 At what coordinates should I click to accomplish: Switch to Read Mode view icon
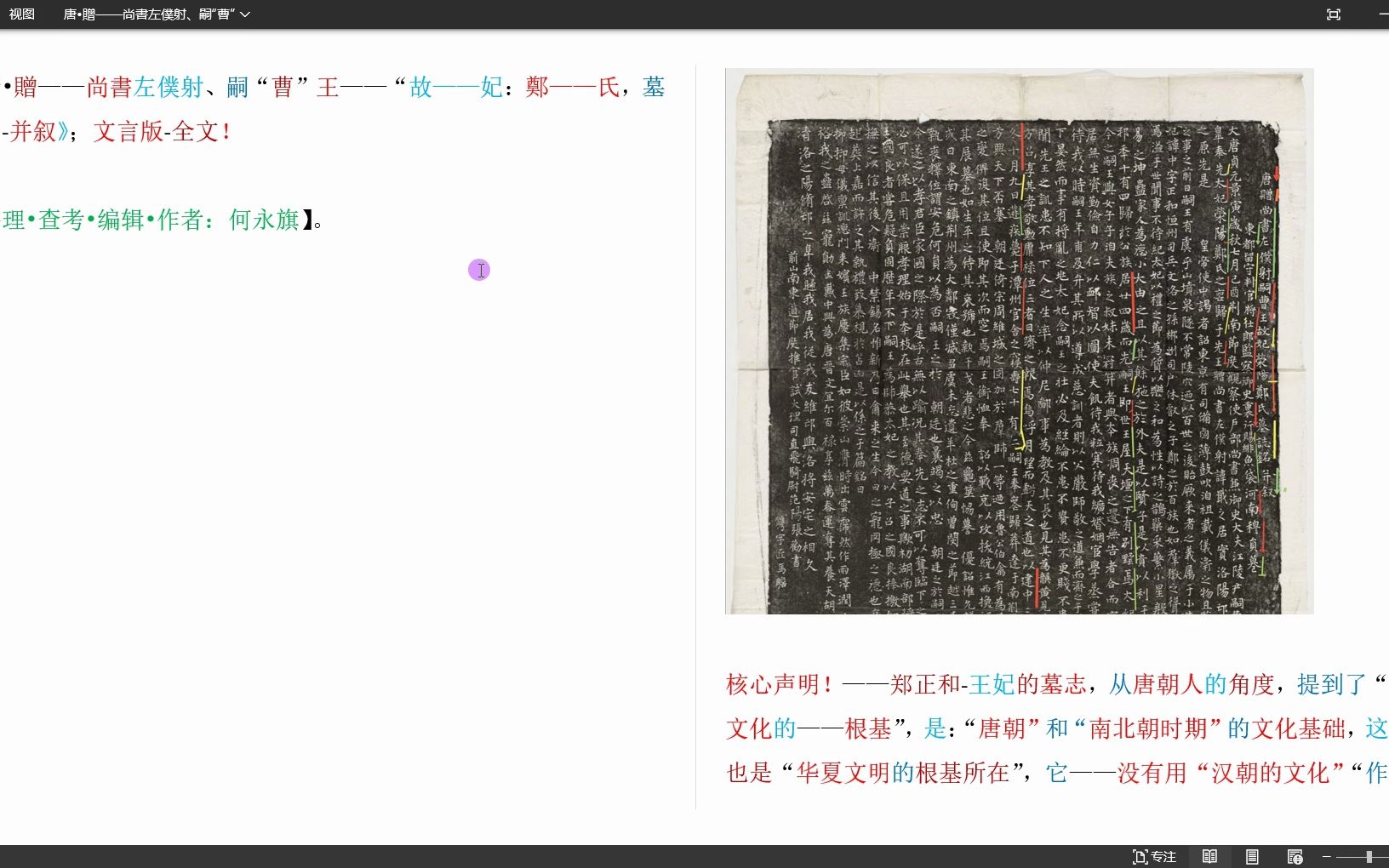1209,857
